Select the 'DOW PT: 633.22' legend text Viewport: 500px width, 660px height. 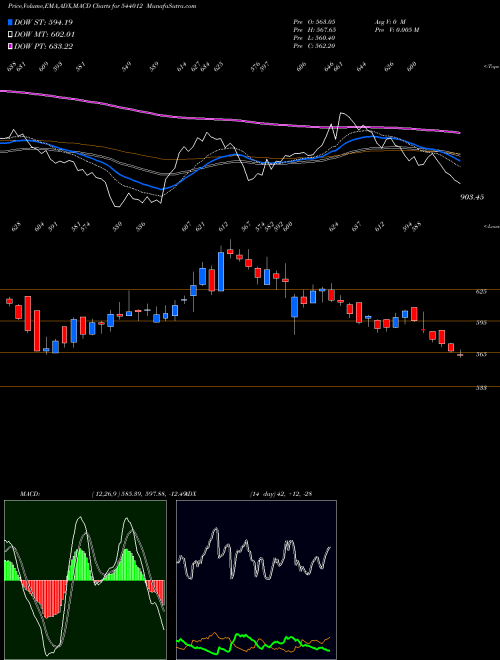44,46
